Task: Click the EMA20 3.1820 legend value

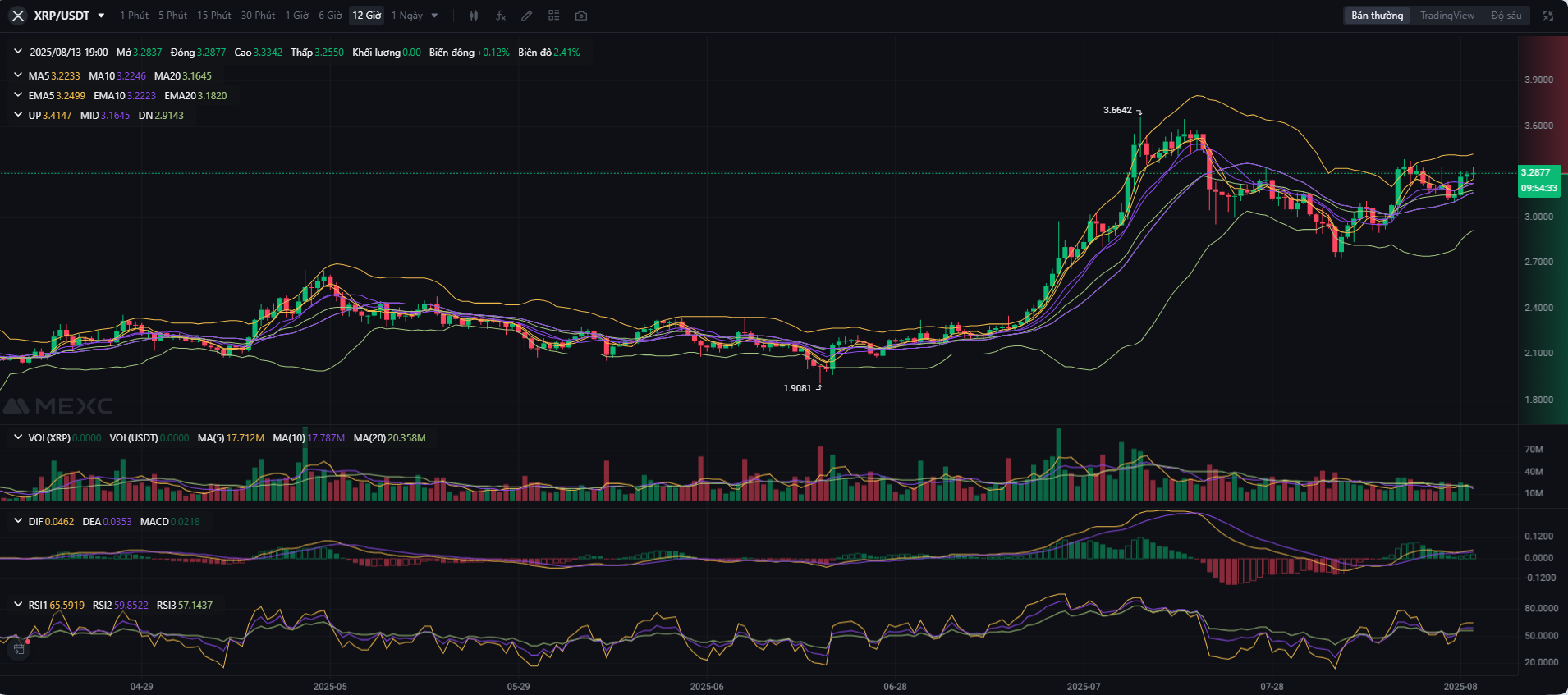Action: (195, 96)
